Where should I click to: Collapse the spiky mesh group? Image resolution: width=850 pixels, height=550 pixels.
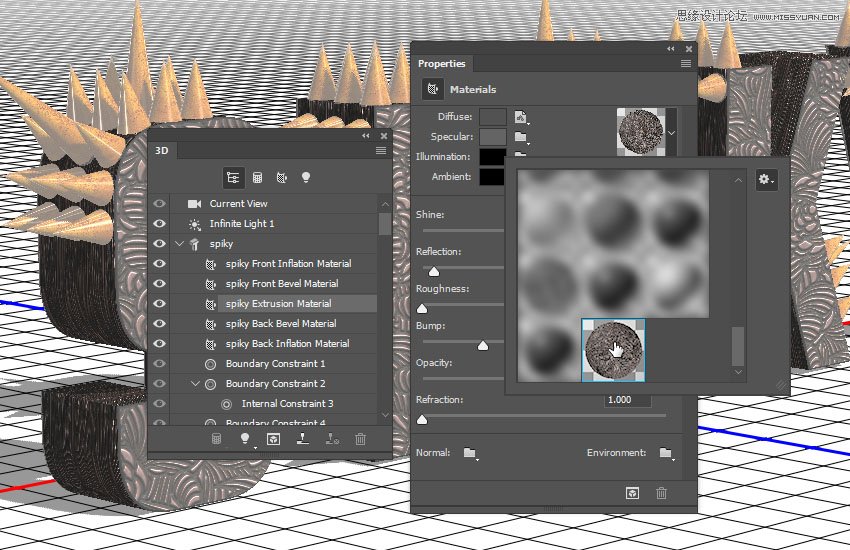tap(179, 244)
